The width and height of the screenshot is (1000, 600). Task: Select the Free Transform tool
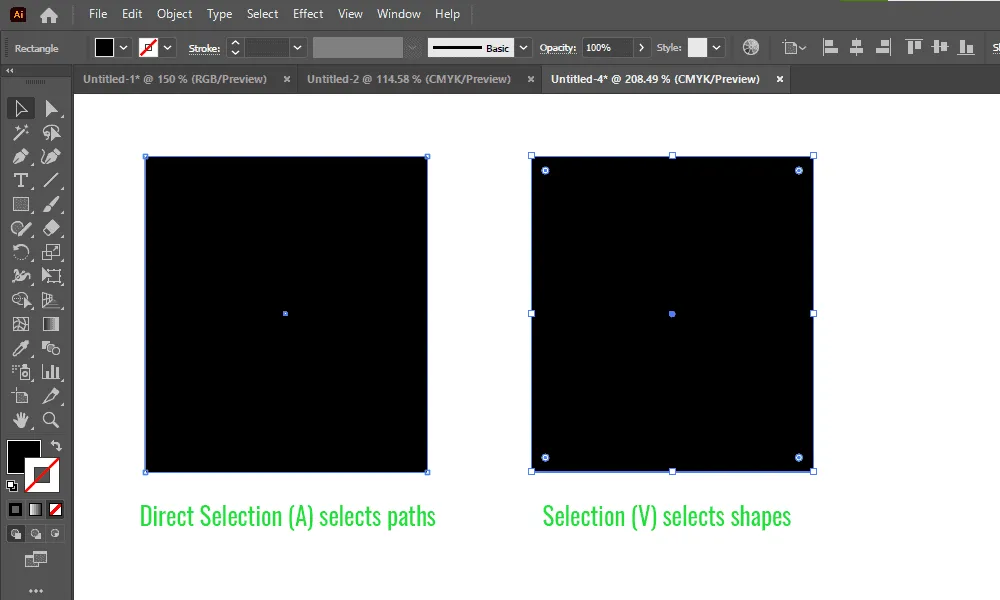coord(51,276)
